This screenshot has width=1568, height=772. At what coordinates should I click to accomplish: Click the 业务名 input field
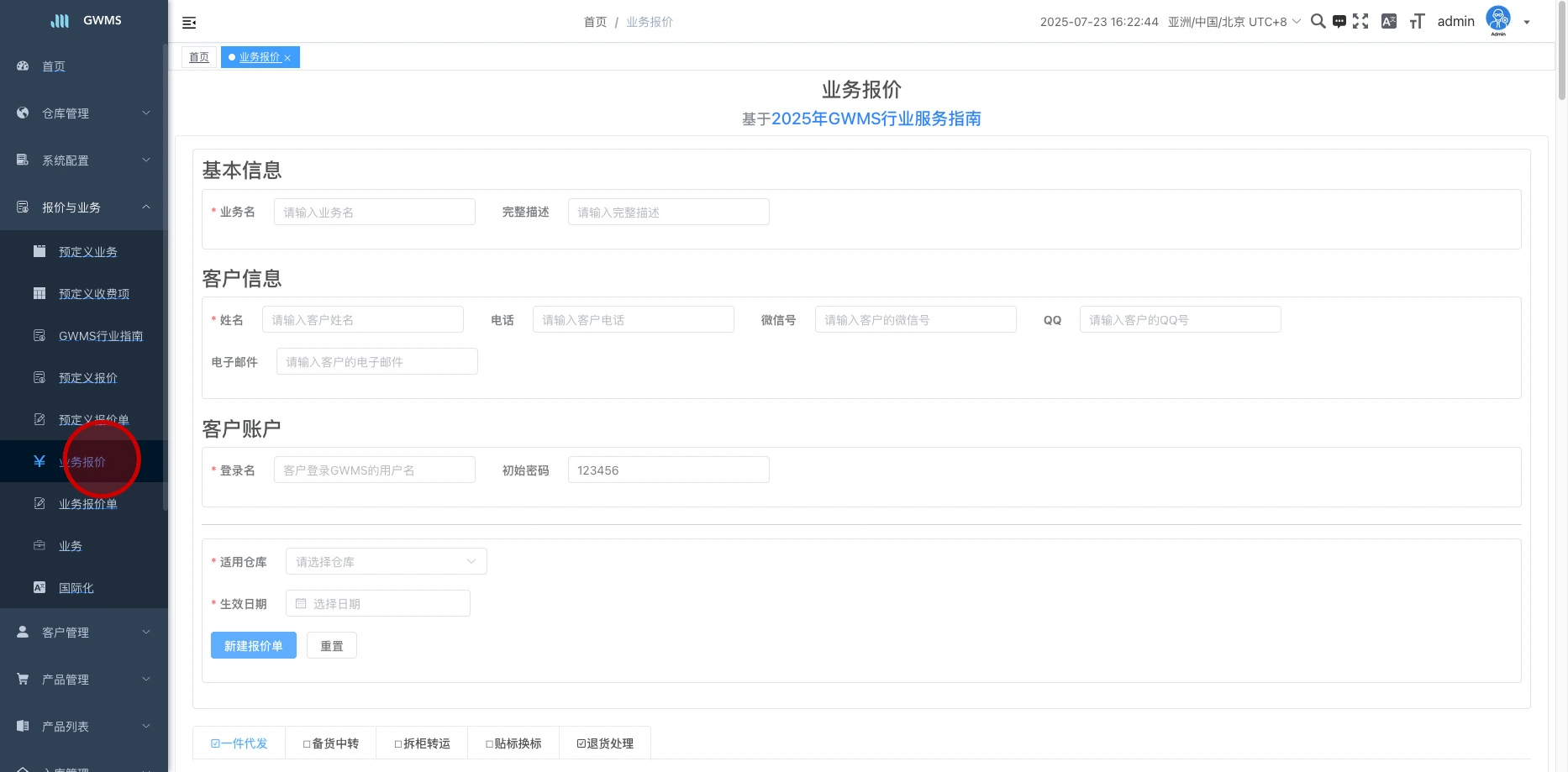click(375, 213)
